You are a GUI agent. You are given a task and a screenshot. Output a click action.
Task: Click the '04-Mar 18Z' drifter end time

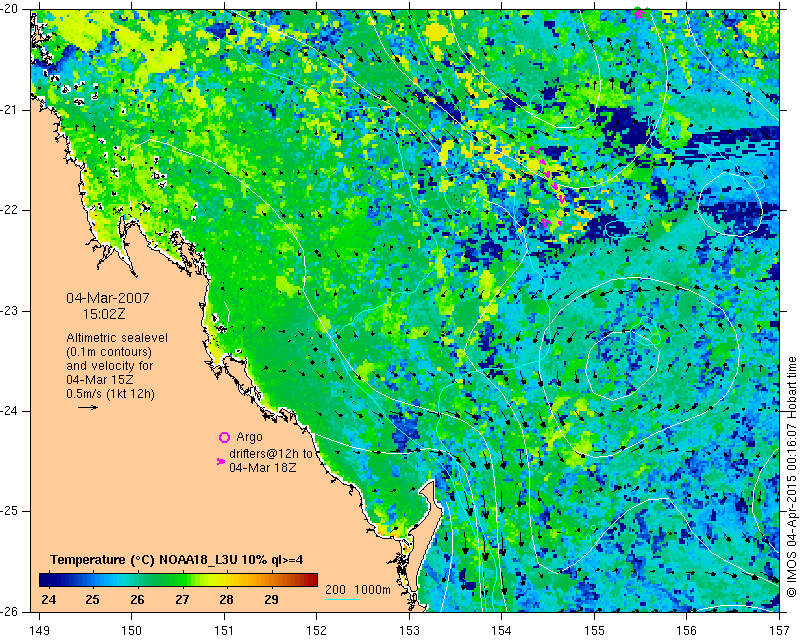click(263, 467)
